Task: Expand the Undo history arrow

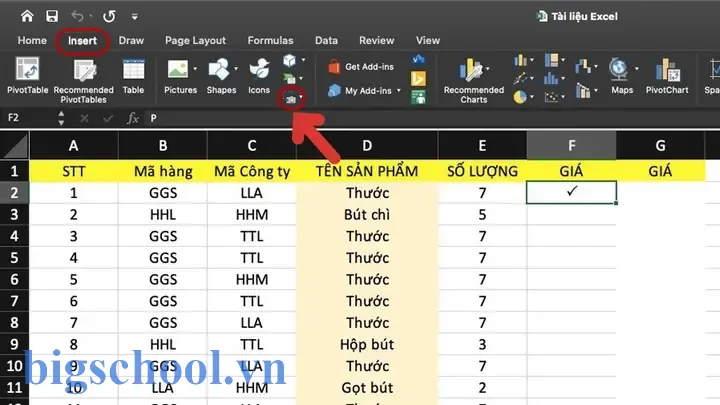Action: [90, 17]
